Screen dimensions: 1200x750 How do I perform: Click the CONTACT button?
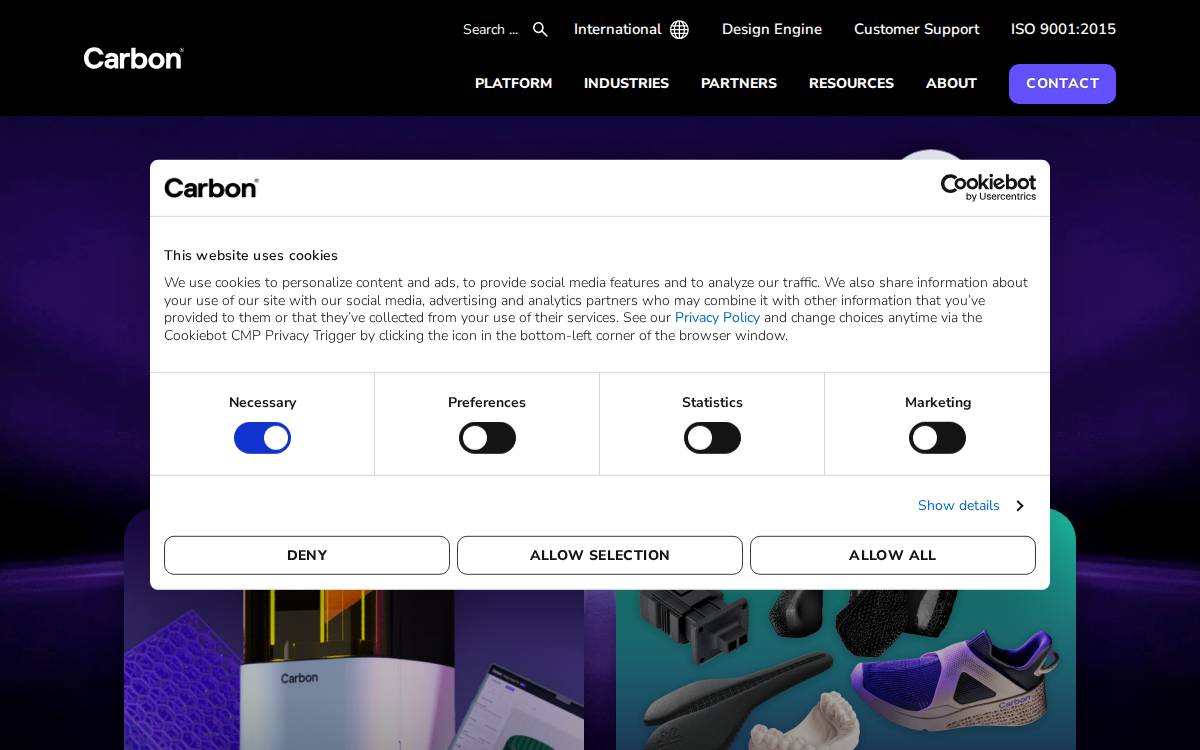pyautogui.click(x=1062, y=84)
